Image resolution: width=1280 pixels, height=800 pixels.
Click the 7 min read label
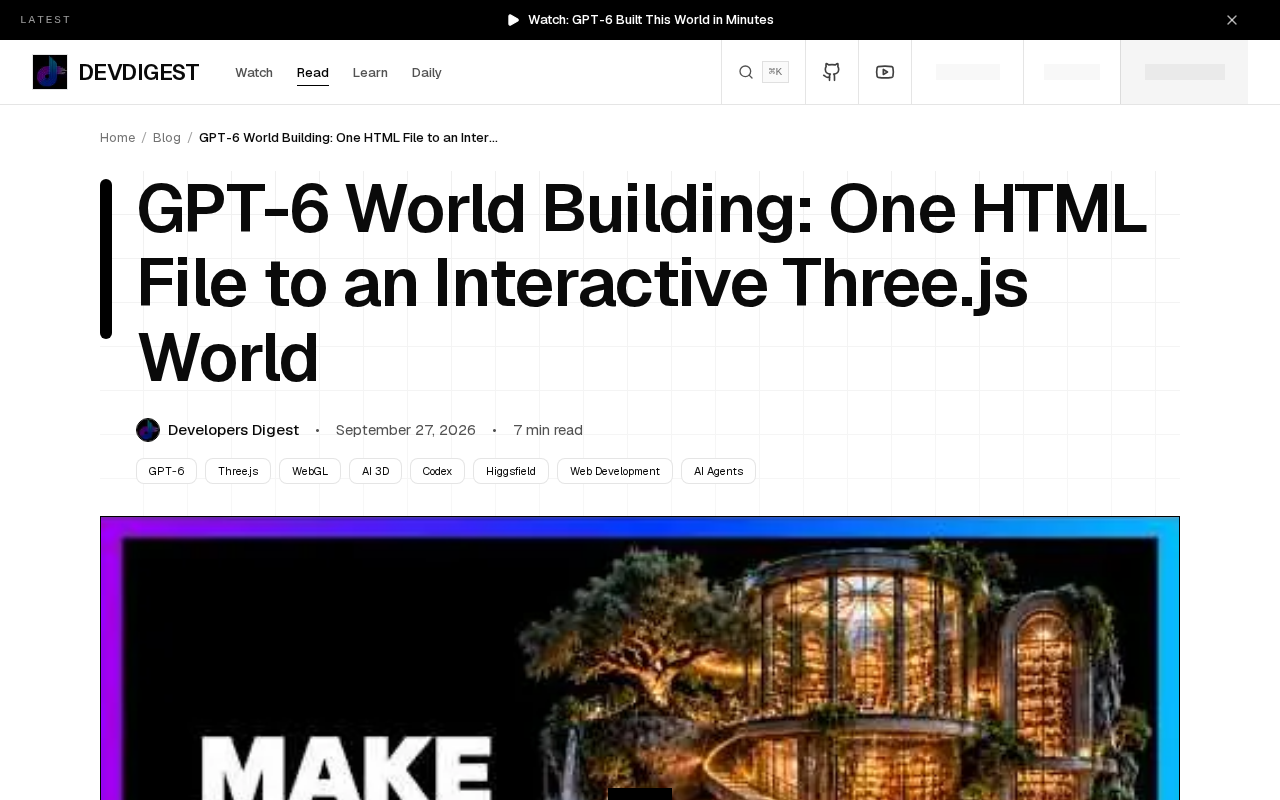pyautogui.click(x=548, y=430)
